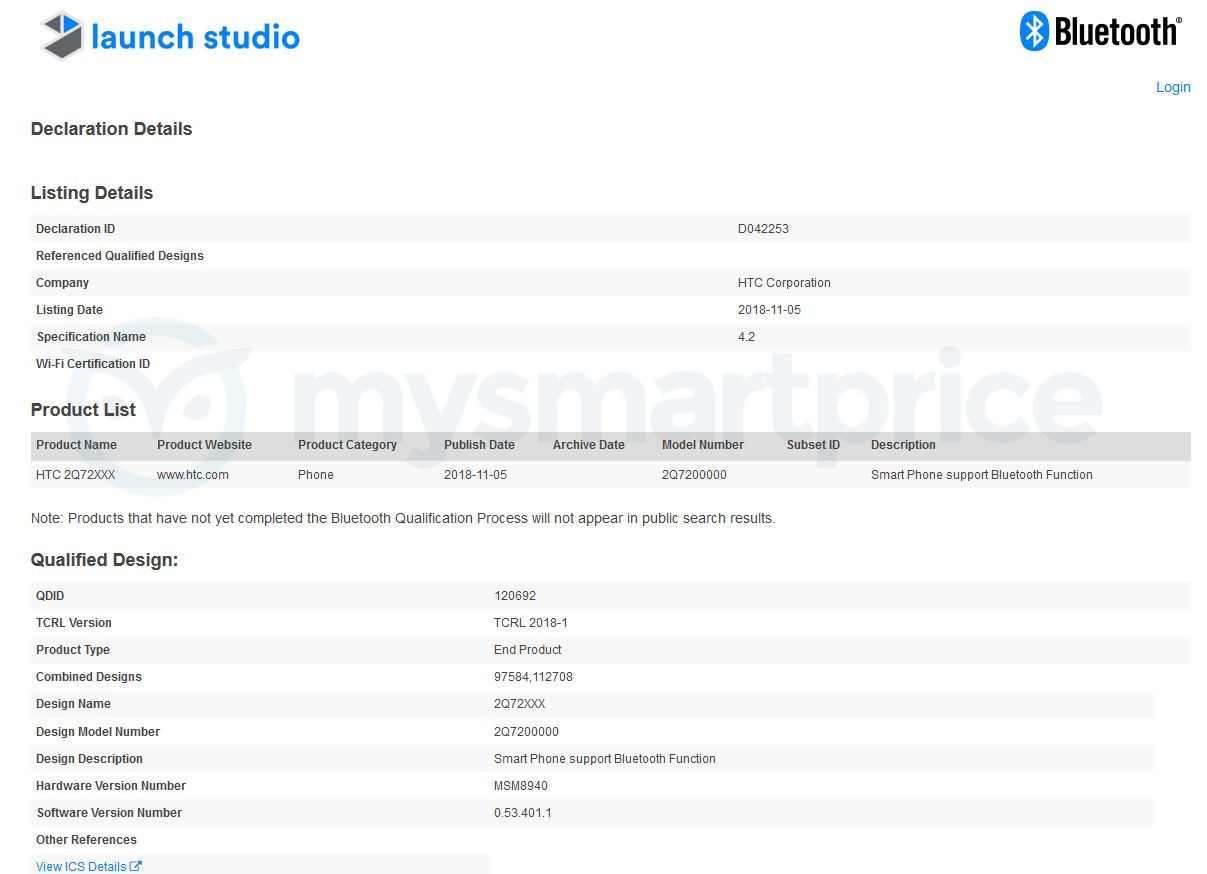Click the Description column header
The image size is (1207, 874).
(x=903, y=445)
